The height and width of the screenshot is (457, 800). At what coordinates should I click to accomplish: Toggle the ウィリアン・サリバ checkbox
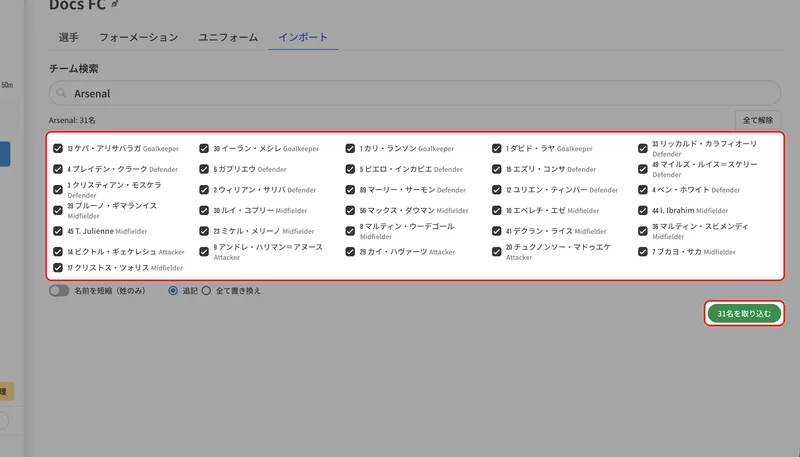point(204,190)
